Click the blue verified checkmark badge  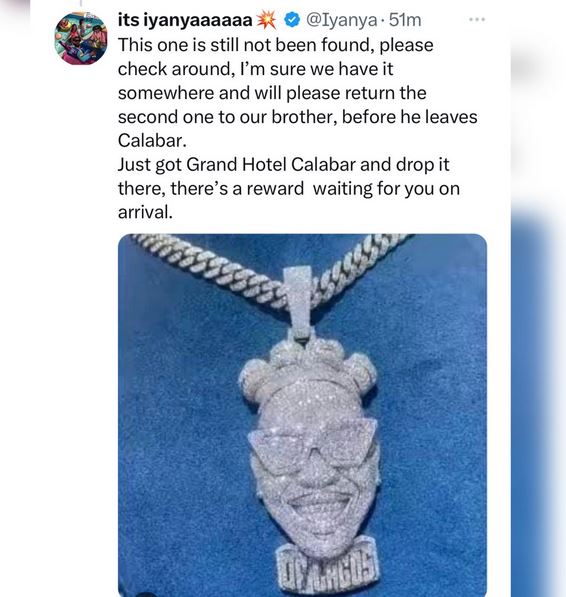pyautogui.click(x=292, y=20)
